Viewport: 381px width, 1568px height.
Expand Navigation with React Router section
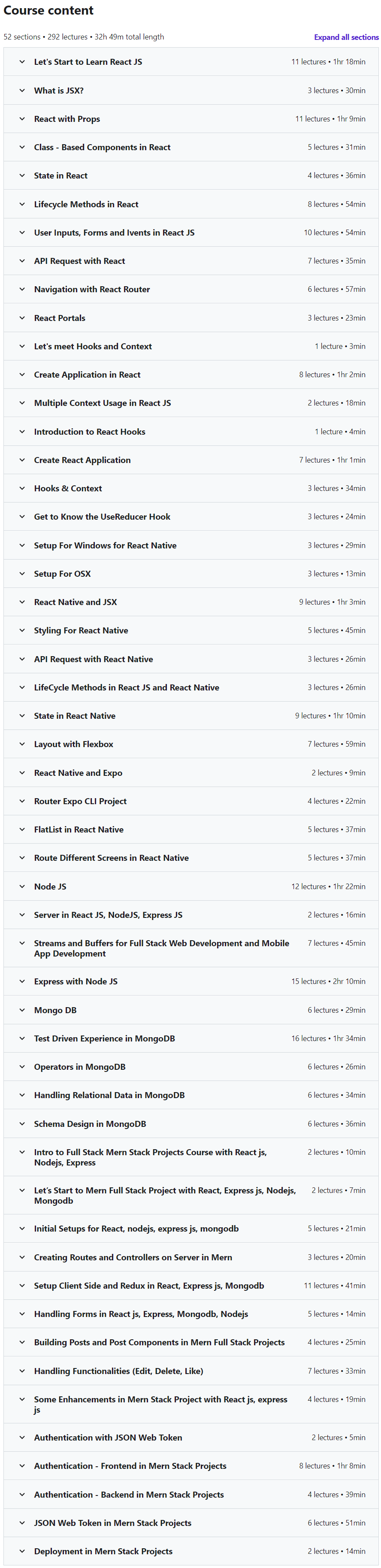click(191, 289)
